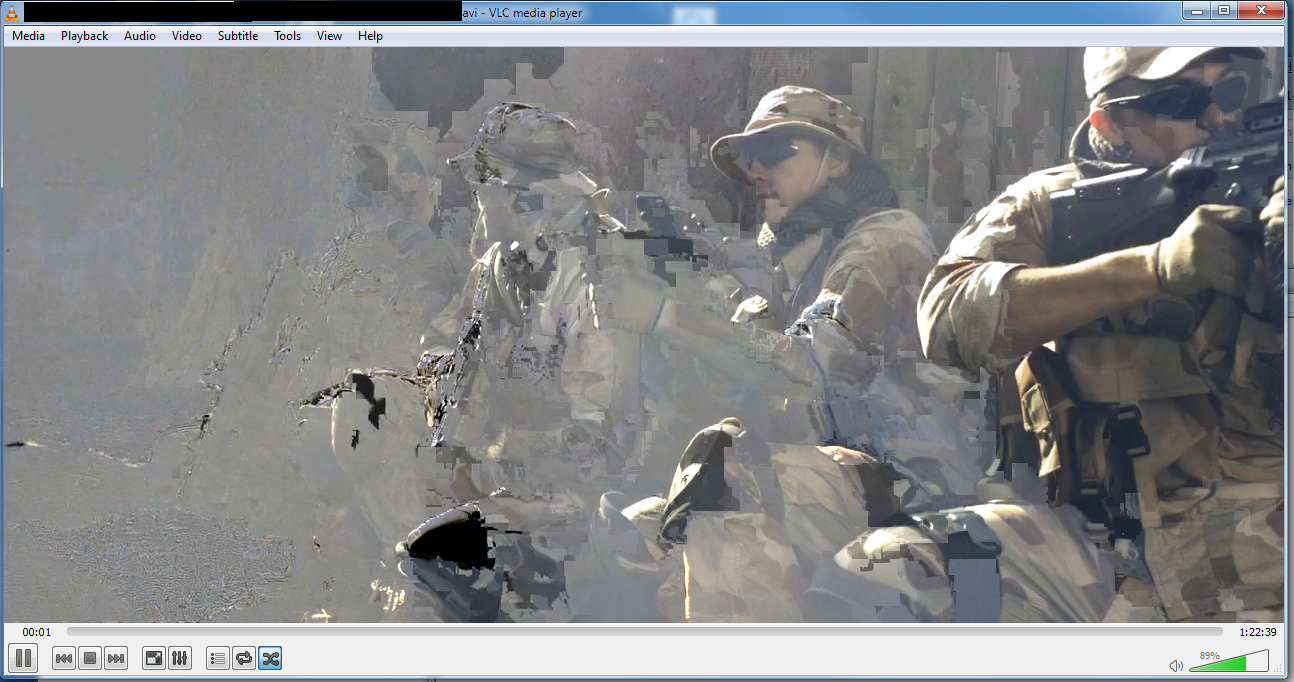Toggle random shuffle playback
The height and width of the screenshot is (682, 1294).
(x=270, y=658)
